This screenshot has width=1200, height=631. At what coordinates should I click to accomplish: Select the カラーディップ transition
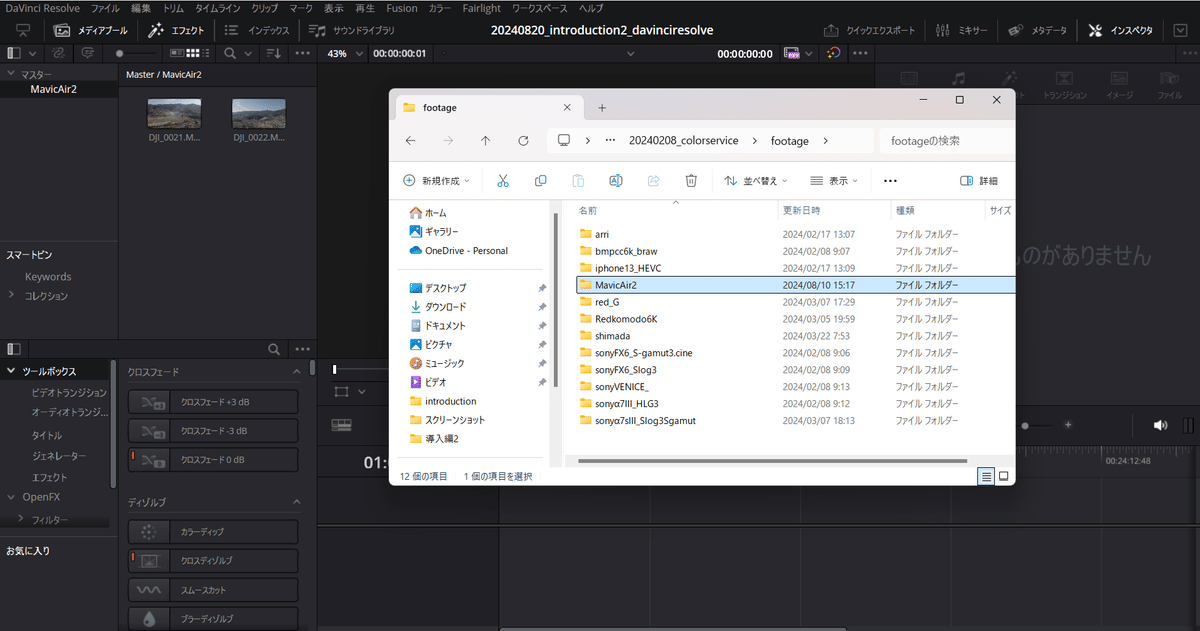(213, 532)
